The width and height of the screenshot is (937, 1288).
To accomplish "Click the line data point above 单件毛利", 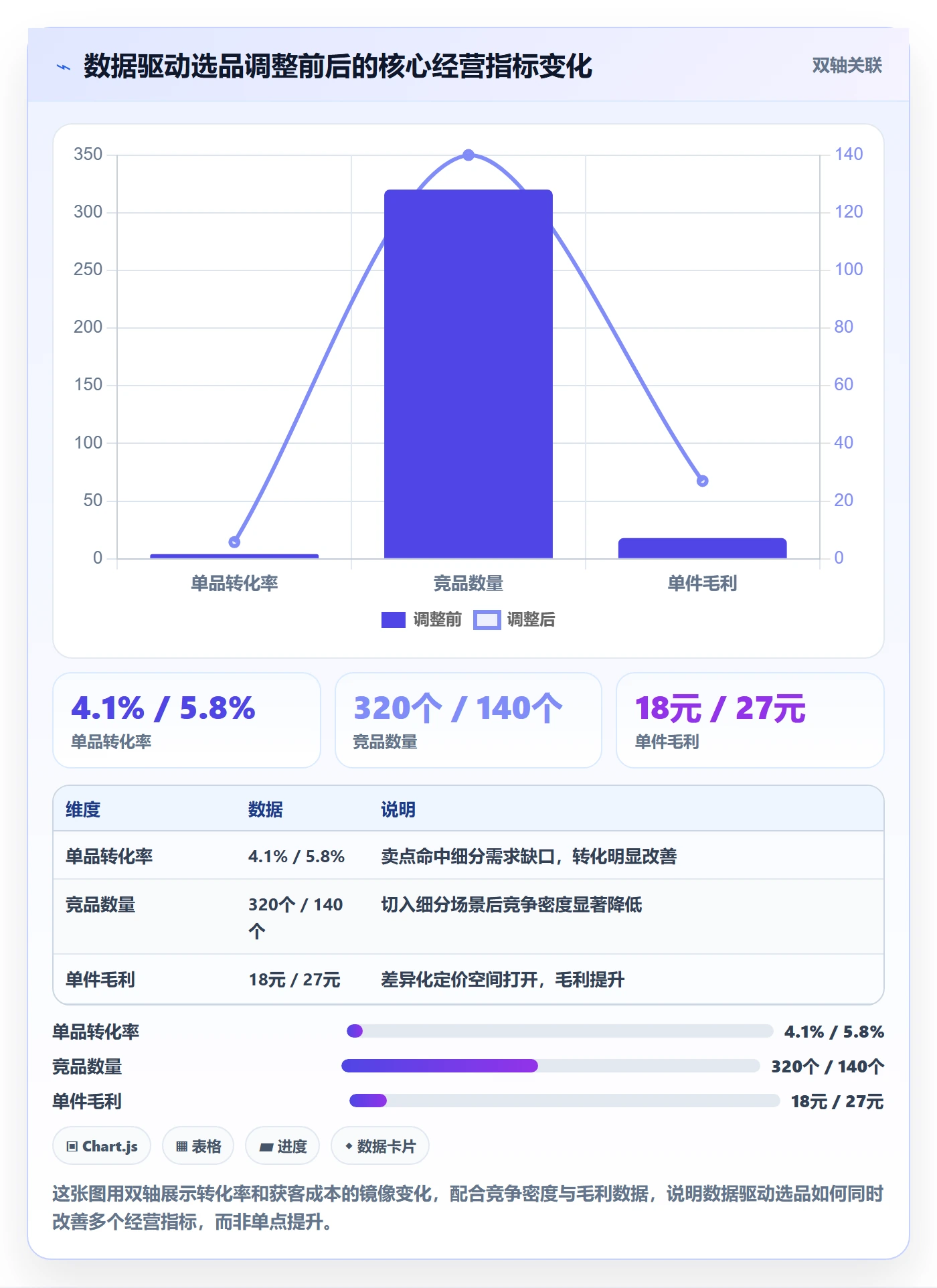I will pyautogui.click(x=702, y=481).
